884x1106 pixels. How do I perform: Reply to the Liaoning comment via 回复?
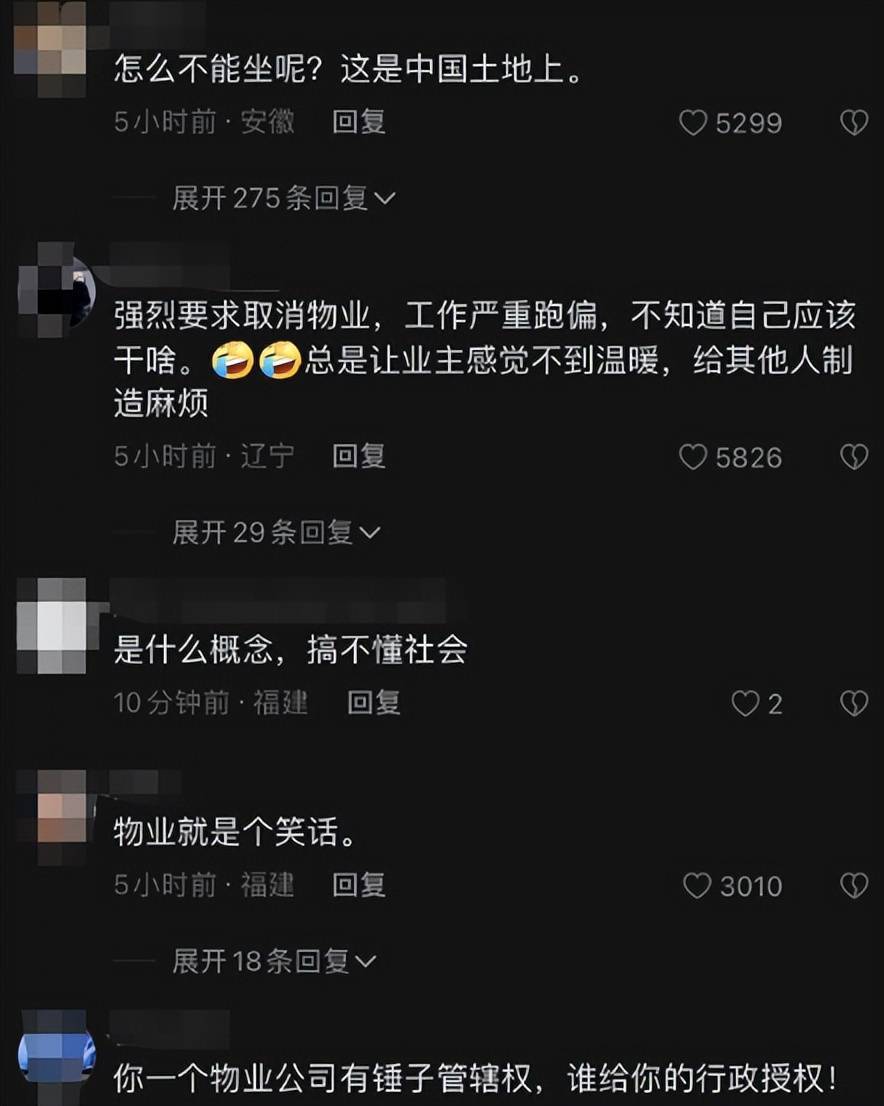coord(359,456)
